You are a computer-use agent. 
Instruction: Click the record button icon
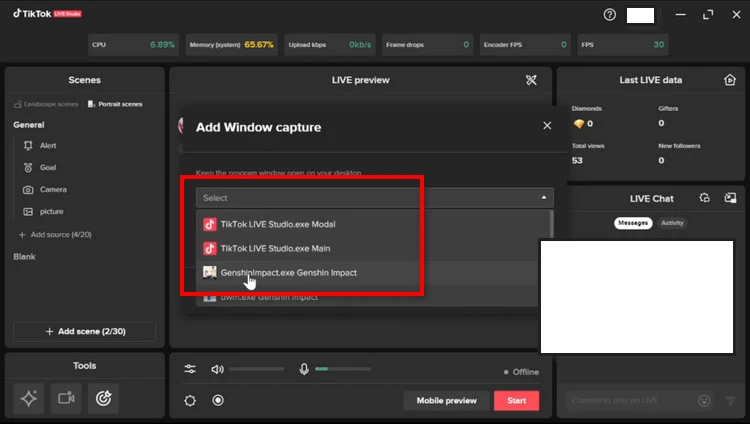(218, 400)
